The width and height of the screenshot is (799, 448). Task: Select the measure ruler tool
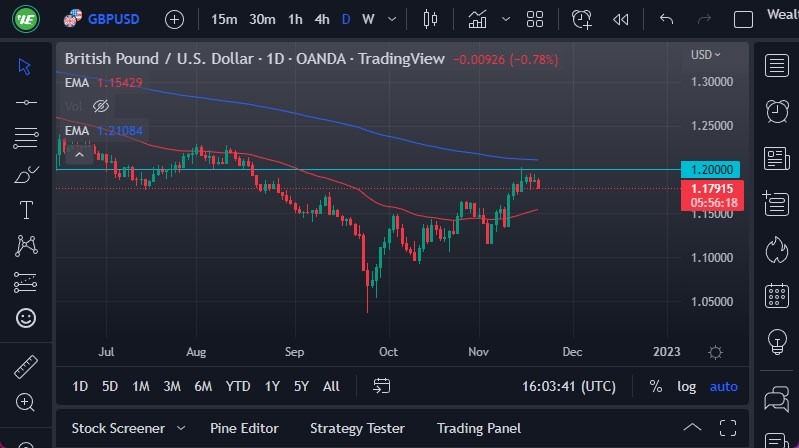tap(25, 366)
